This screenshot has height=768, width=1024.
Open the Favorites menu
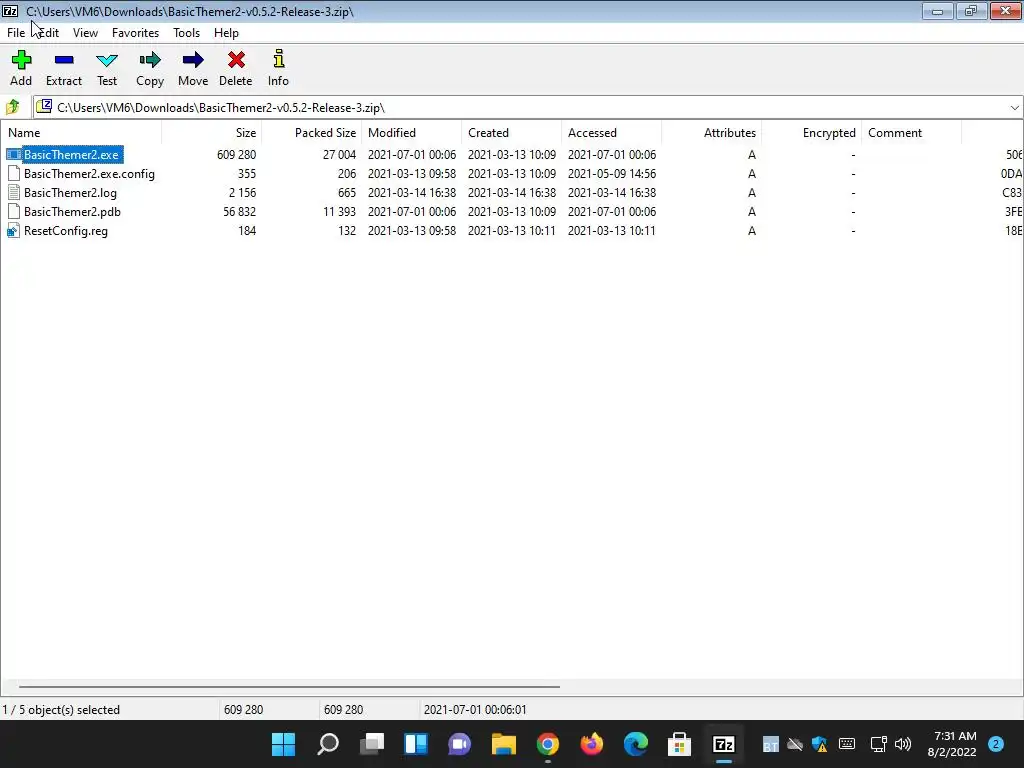point(135,33)
